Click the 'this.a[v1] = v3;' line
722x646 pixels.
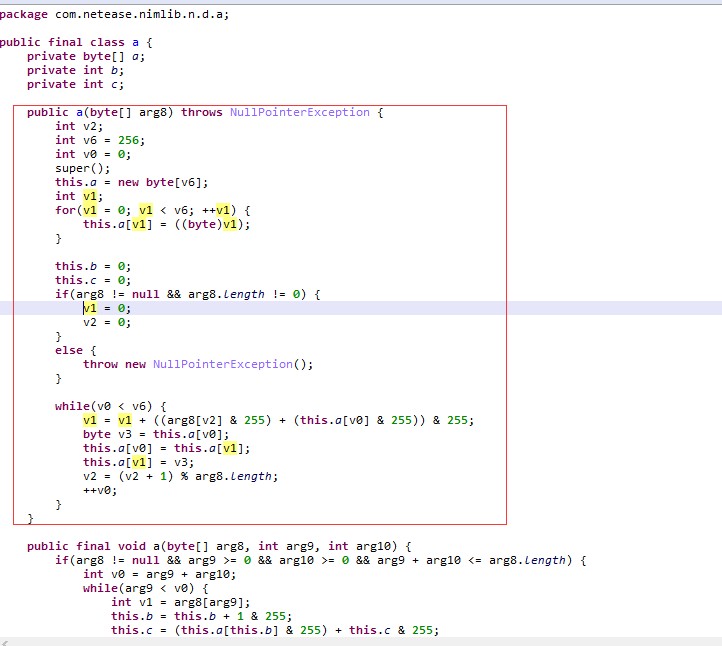point(139,462)
